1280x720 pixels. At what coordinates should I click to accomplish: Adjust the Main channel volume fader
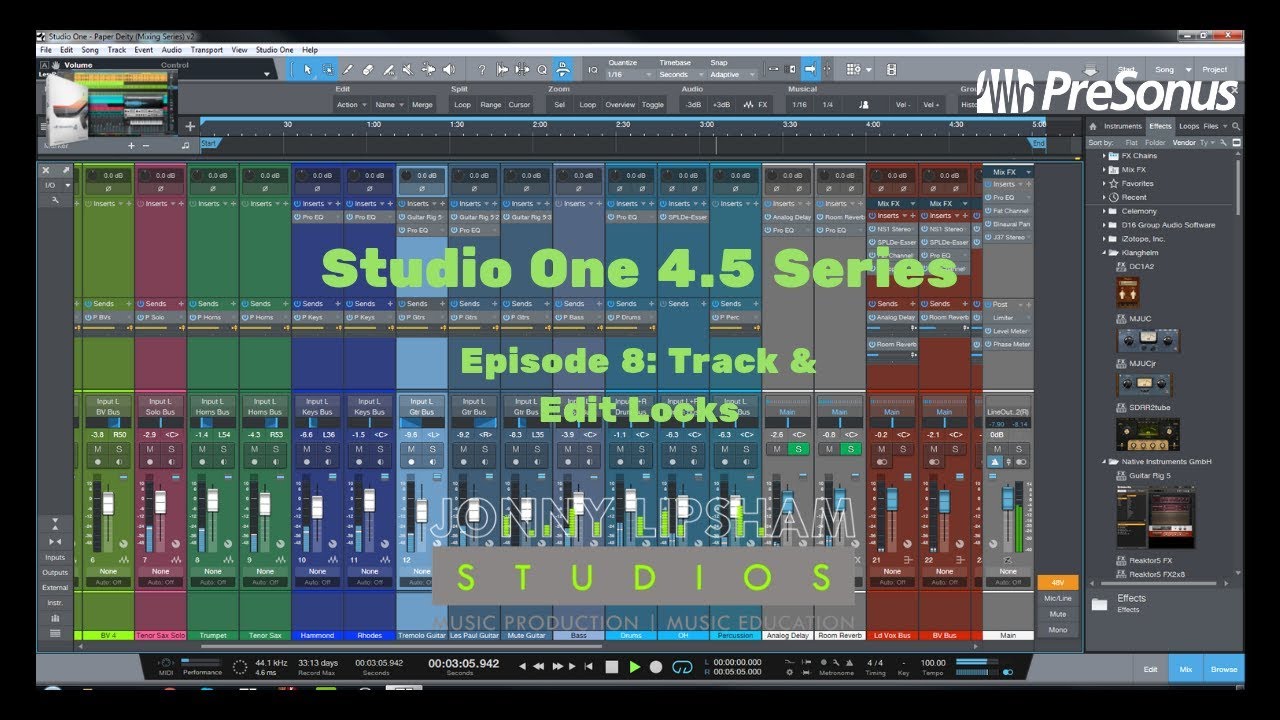click(x=1008, y=496)
